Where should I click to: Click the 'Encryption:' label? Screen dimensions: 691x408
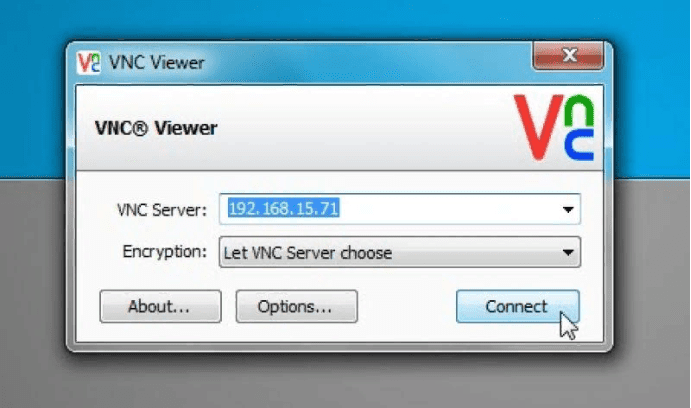point(164,252)
